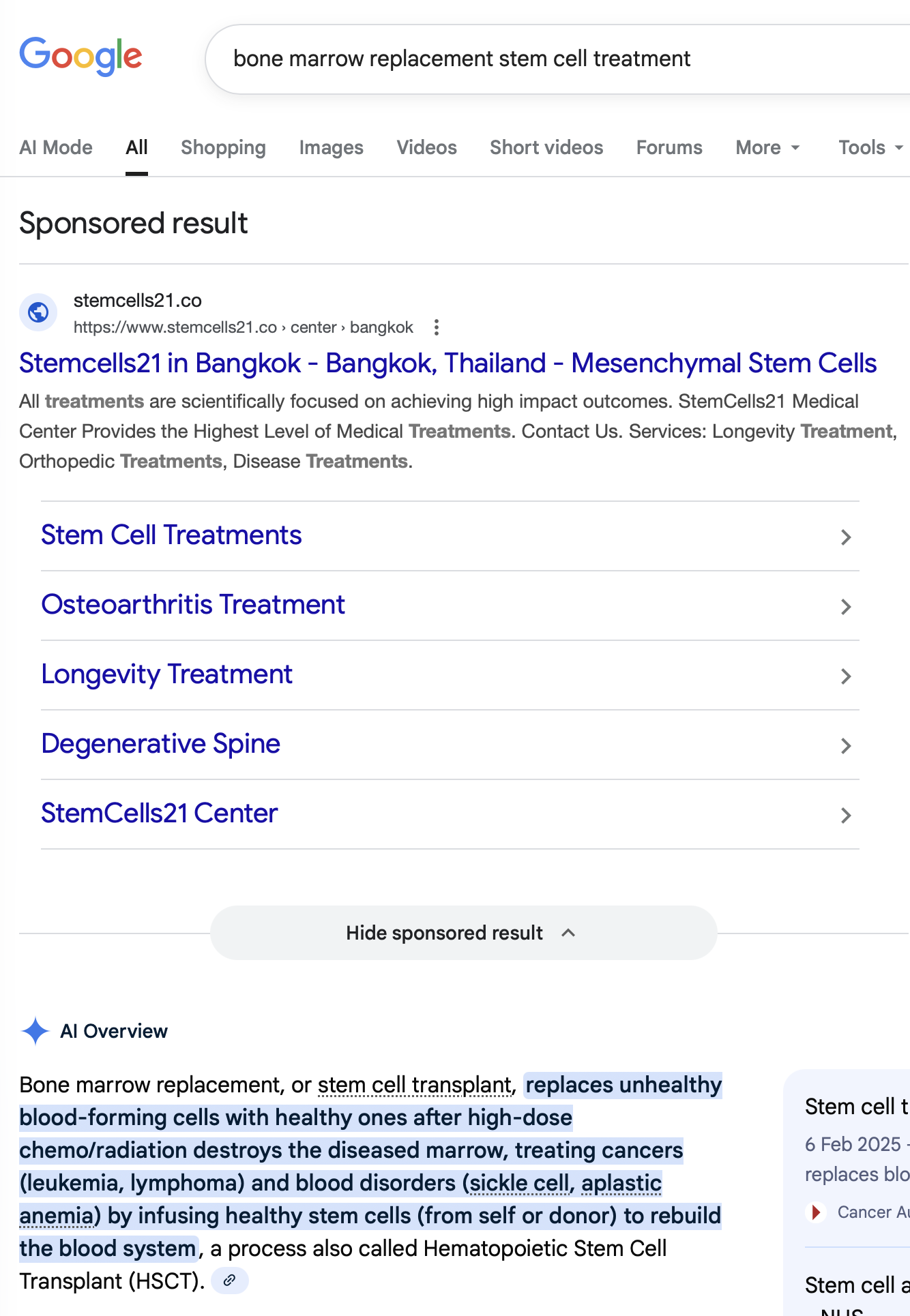Screen dimensions: 910x1316
Task: Click the Google logo
Action: click(80, 57)
